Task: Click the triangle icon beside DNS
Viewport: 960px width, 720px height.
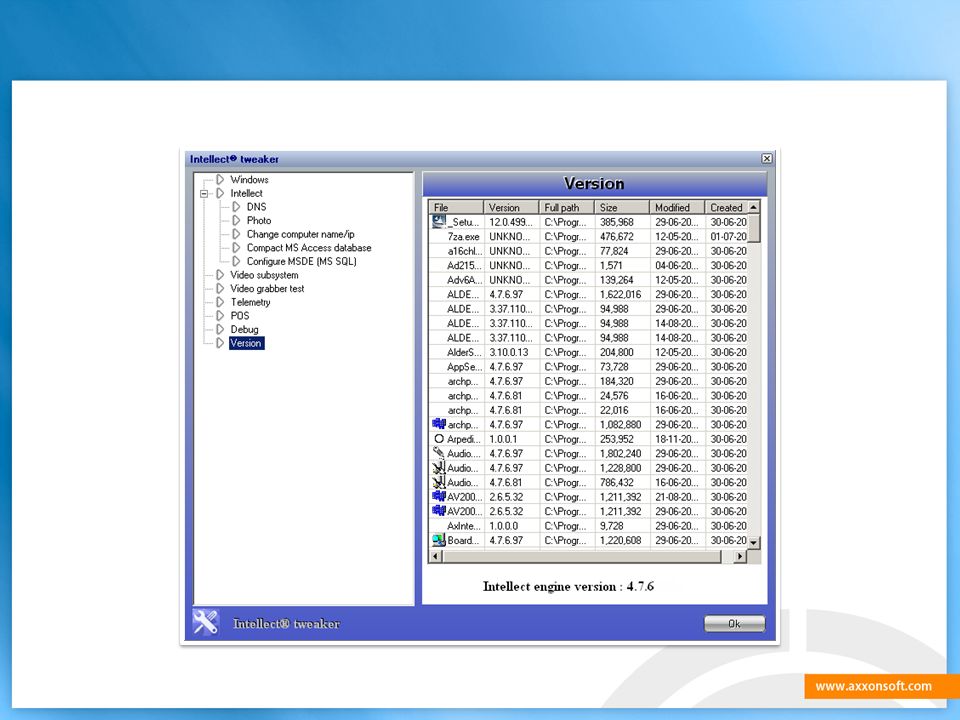Action: pos(236,207)
